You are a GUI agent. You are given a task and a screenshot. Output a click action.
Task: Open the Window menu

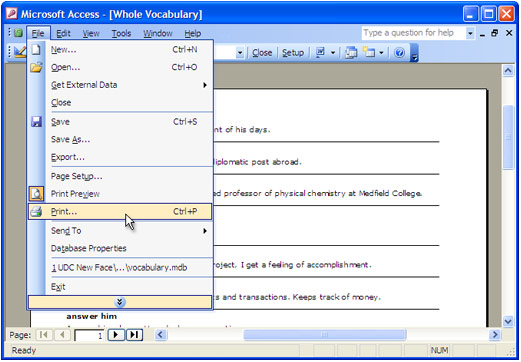[158, 33]
